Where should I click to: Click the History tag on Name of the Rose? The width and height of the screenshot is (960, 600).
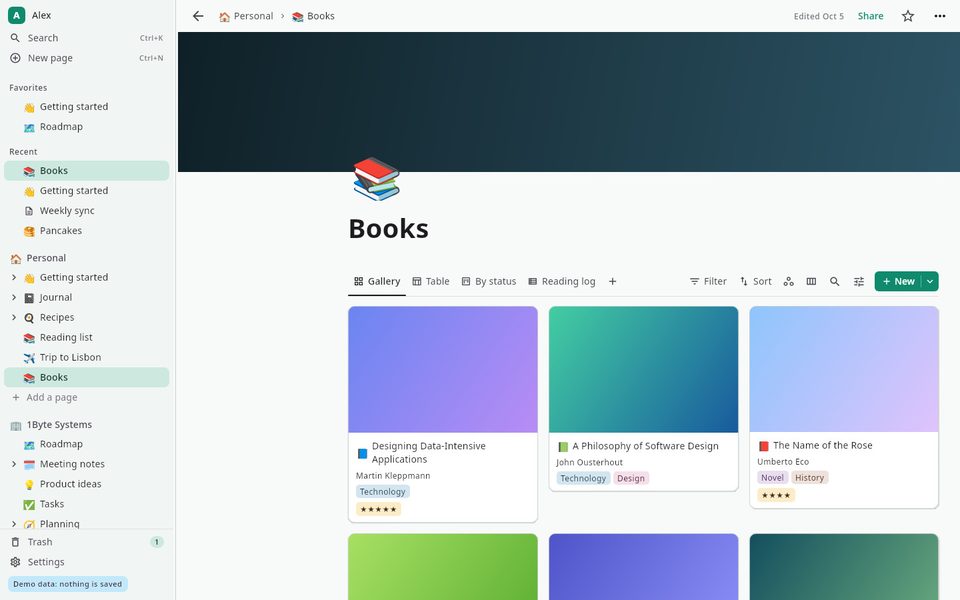tap(809, 478)
